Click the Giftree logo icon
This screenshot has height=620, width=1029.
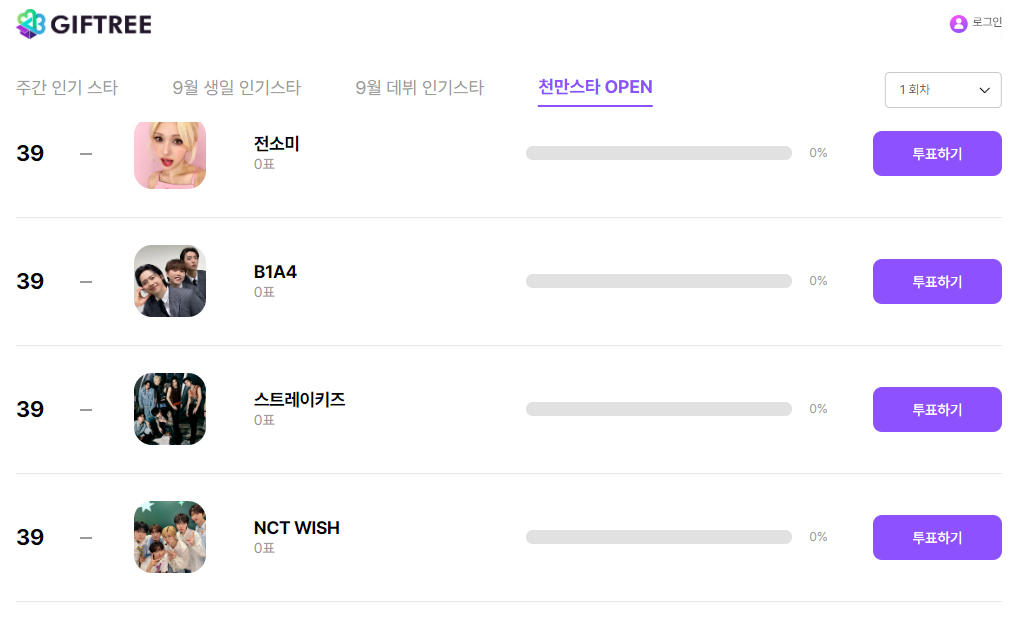coord(31,23)
